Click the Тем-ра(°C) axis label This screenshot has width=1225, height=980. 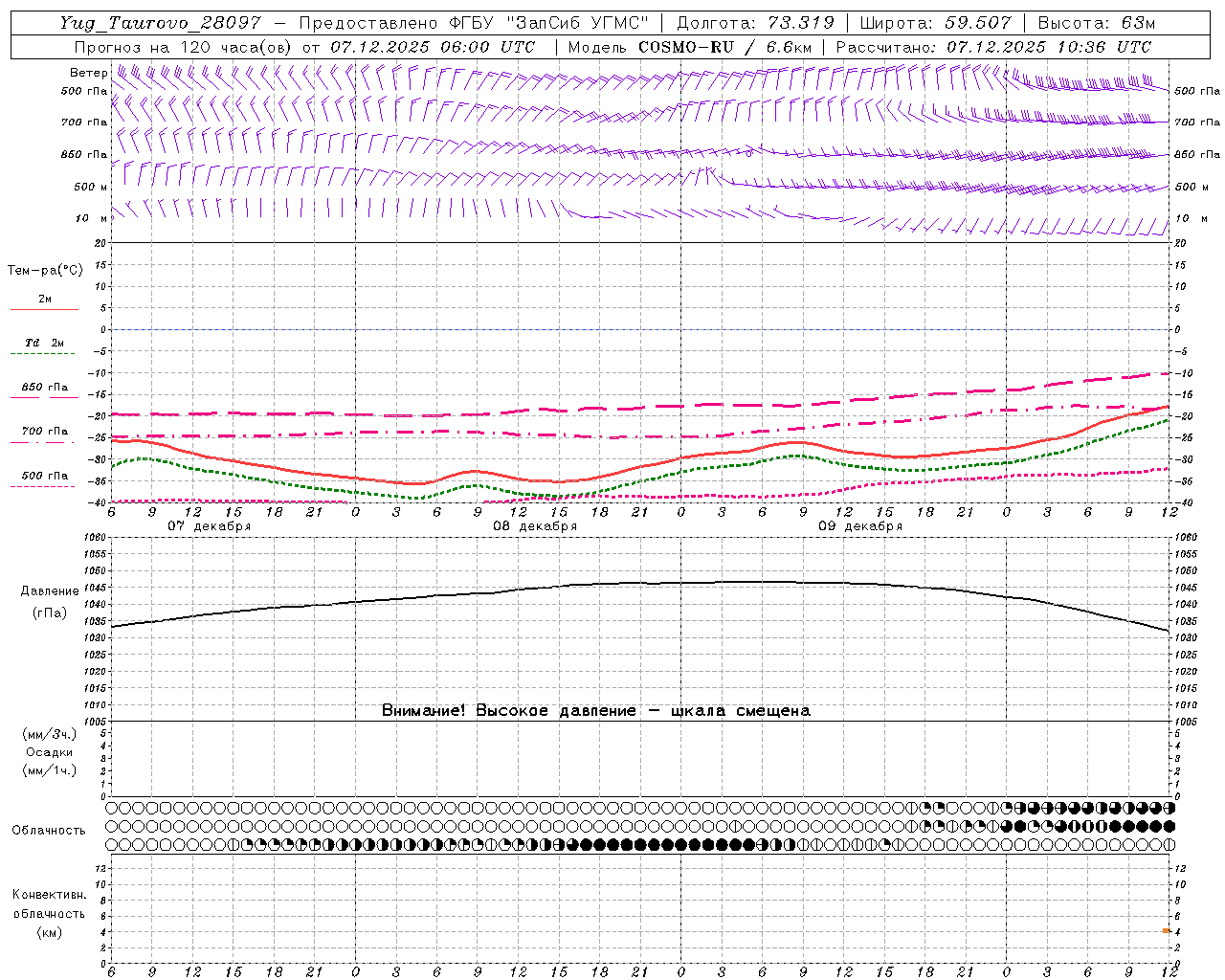pyautogui.click(x=45, y=271)
